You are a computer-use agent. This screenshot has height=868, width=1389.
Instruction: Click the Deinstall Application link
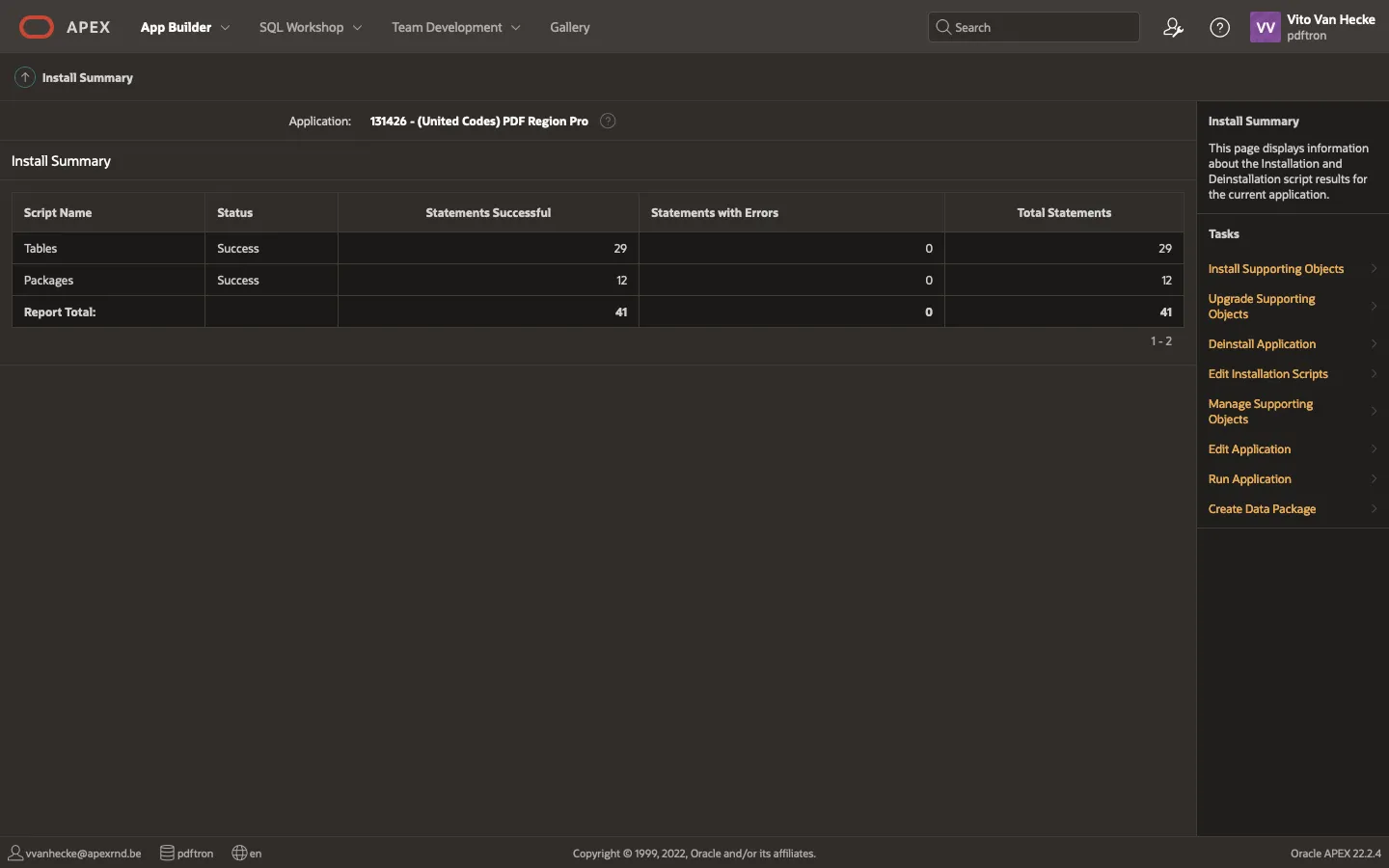[x=1262, y=344]
